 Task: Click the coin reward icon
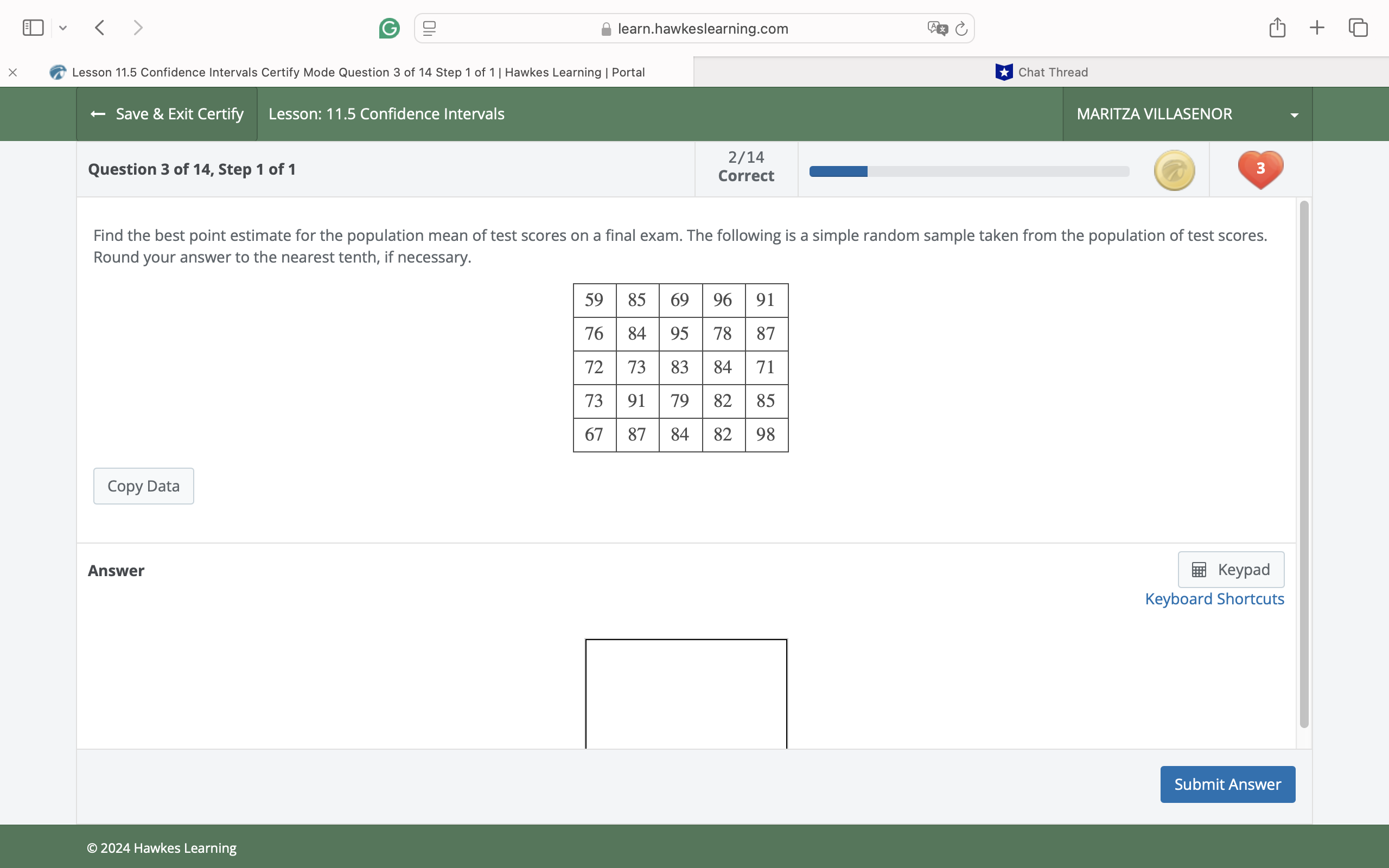pos(1174,169)
